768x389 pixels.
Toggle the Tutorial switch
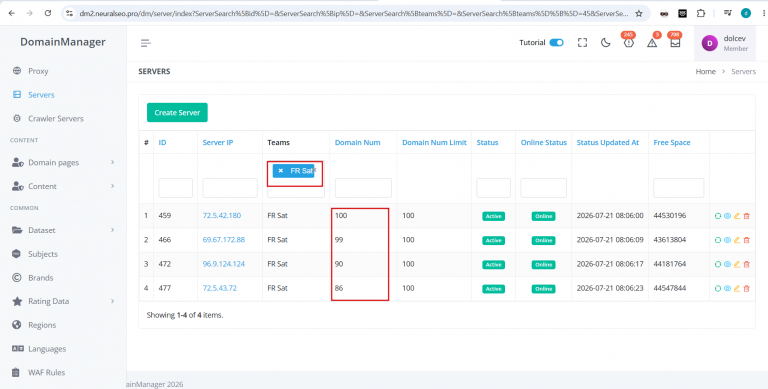(556, 43)
